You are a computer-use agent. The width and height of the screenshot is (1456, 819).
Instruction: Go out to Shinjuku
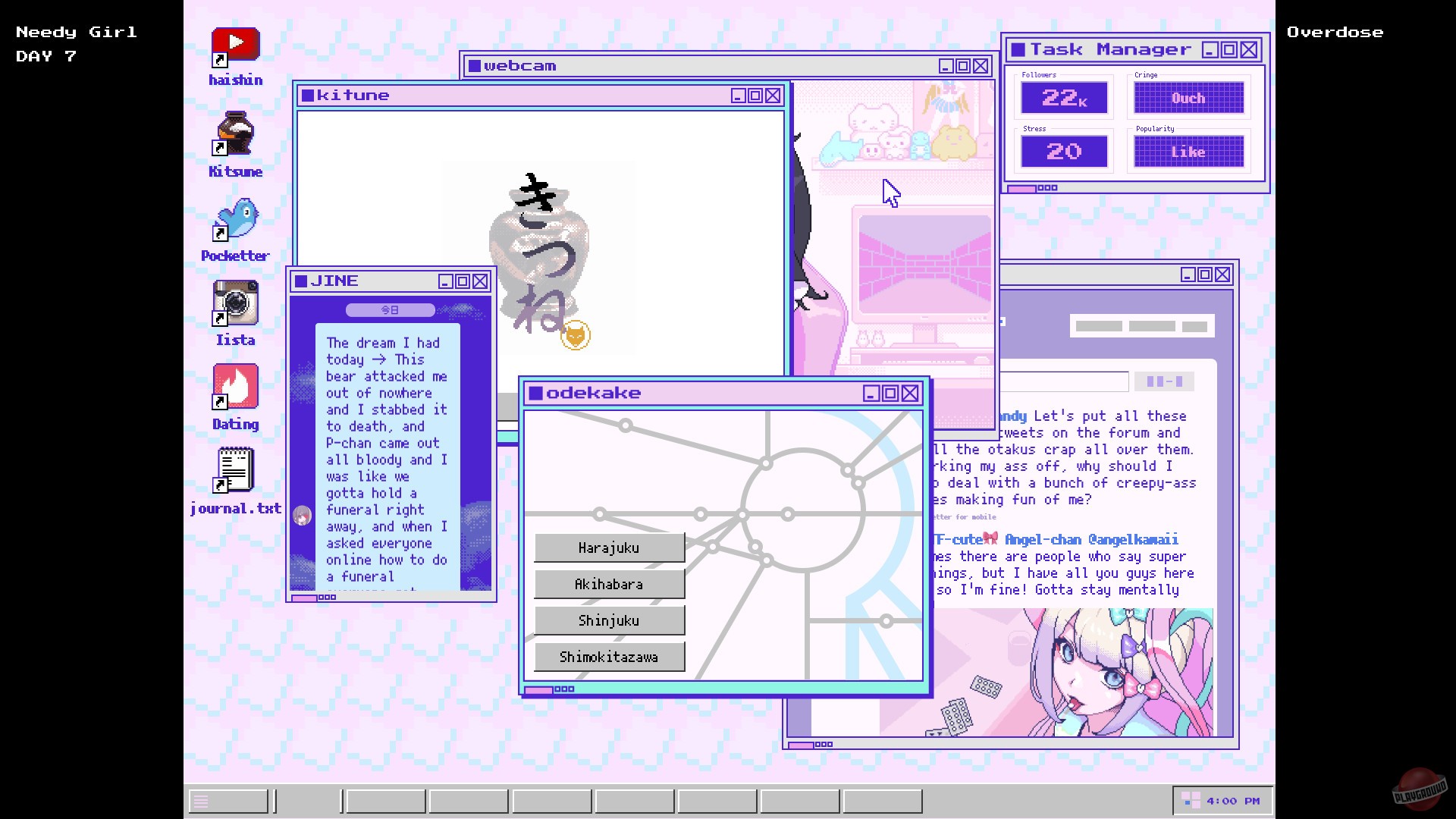609,620
